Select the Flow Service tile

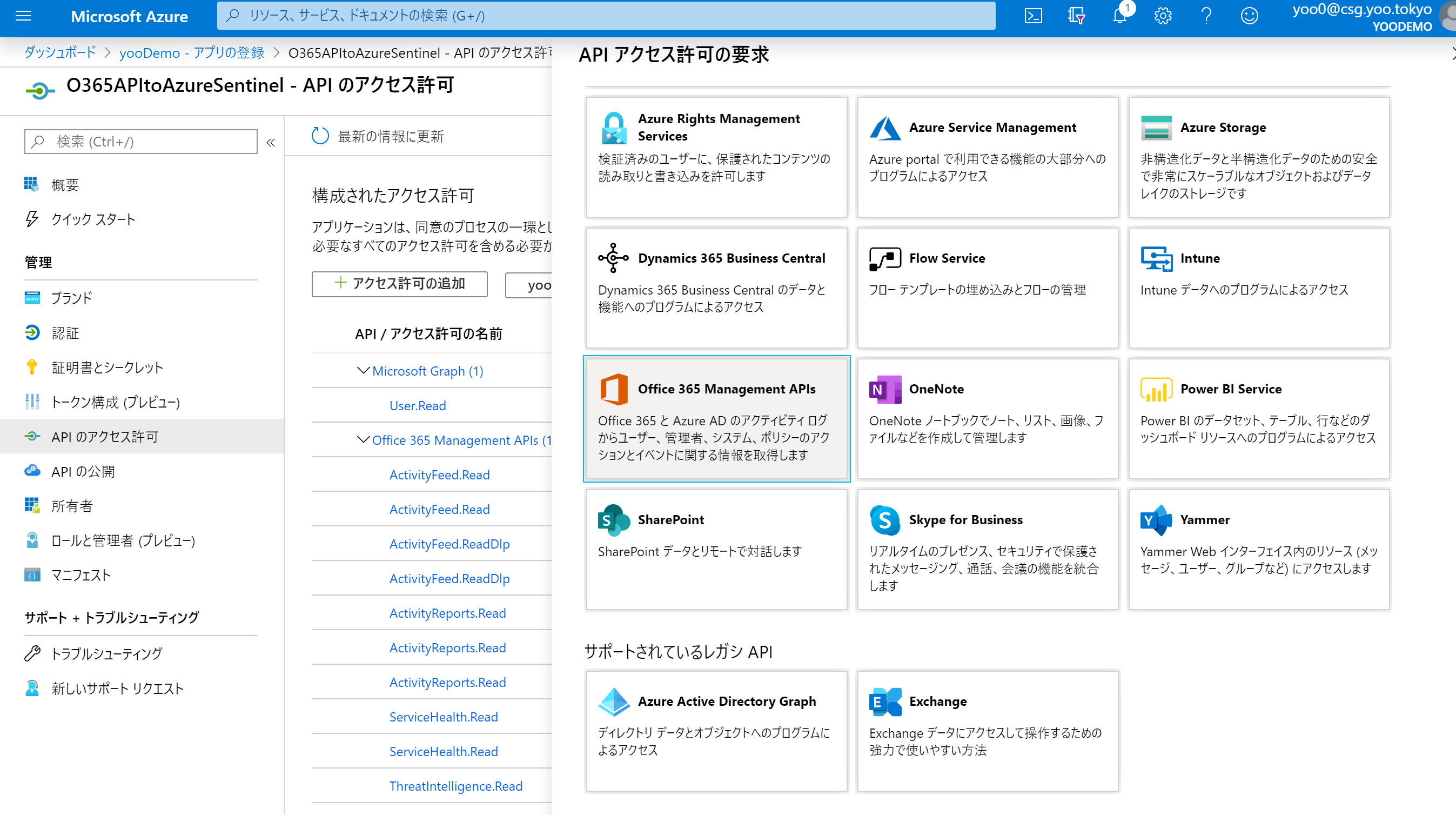[987, 289]
